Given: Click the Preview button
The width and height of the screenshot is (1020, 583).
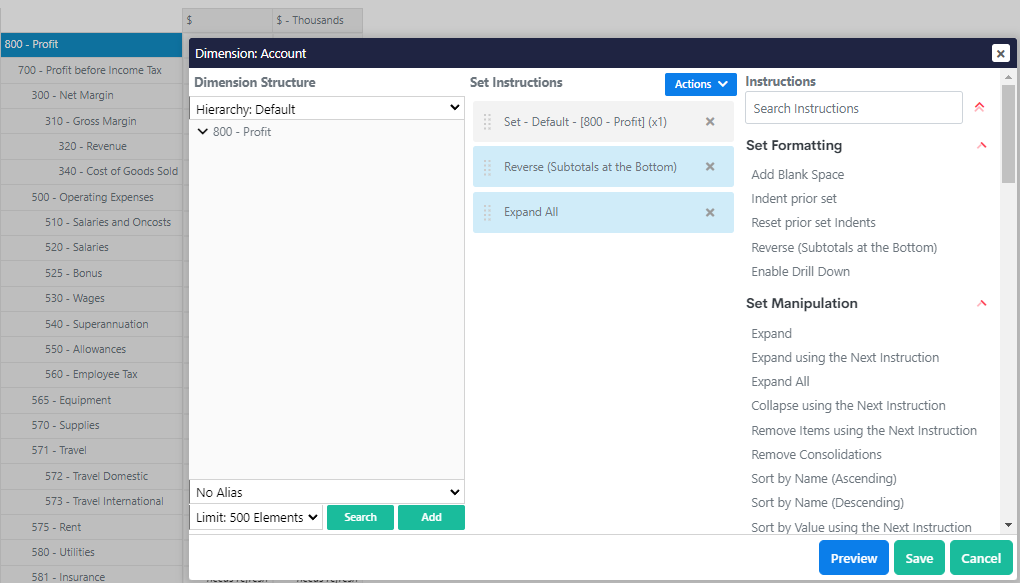Looking at the screenshot, I should [853, 558].
